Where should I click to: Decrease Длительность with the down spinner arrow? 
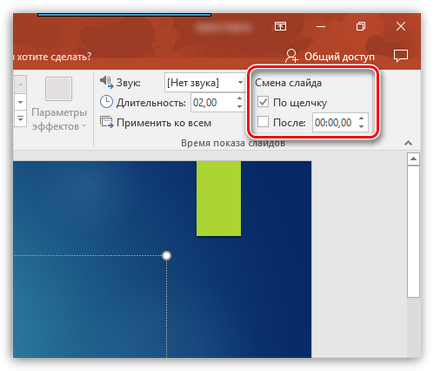(239, 107)
